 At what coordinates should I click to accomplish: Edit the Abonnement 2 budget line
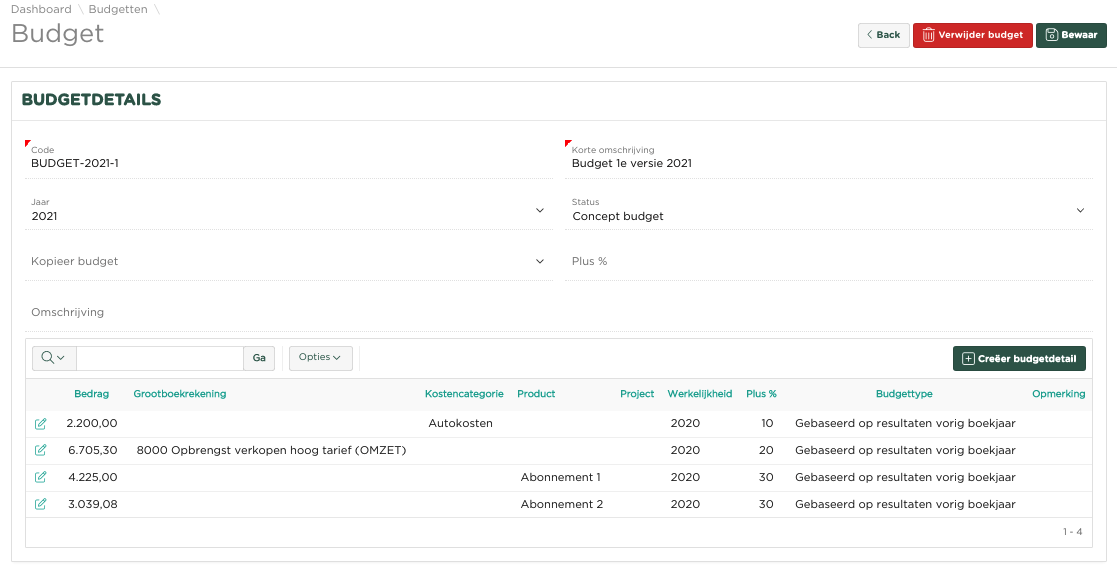point(40,505)
